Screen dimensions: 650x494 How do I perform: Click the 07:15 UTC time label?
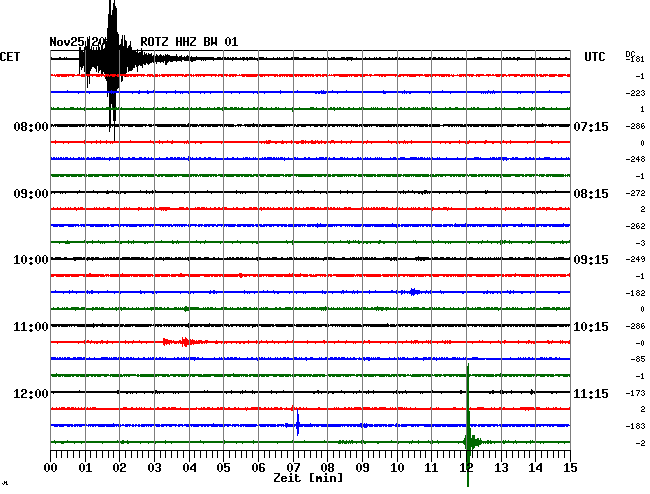[x=591, y=126]
